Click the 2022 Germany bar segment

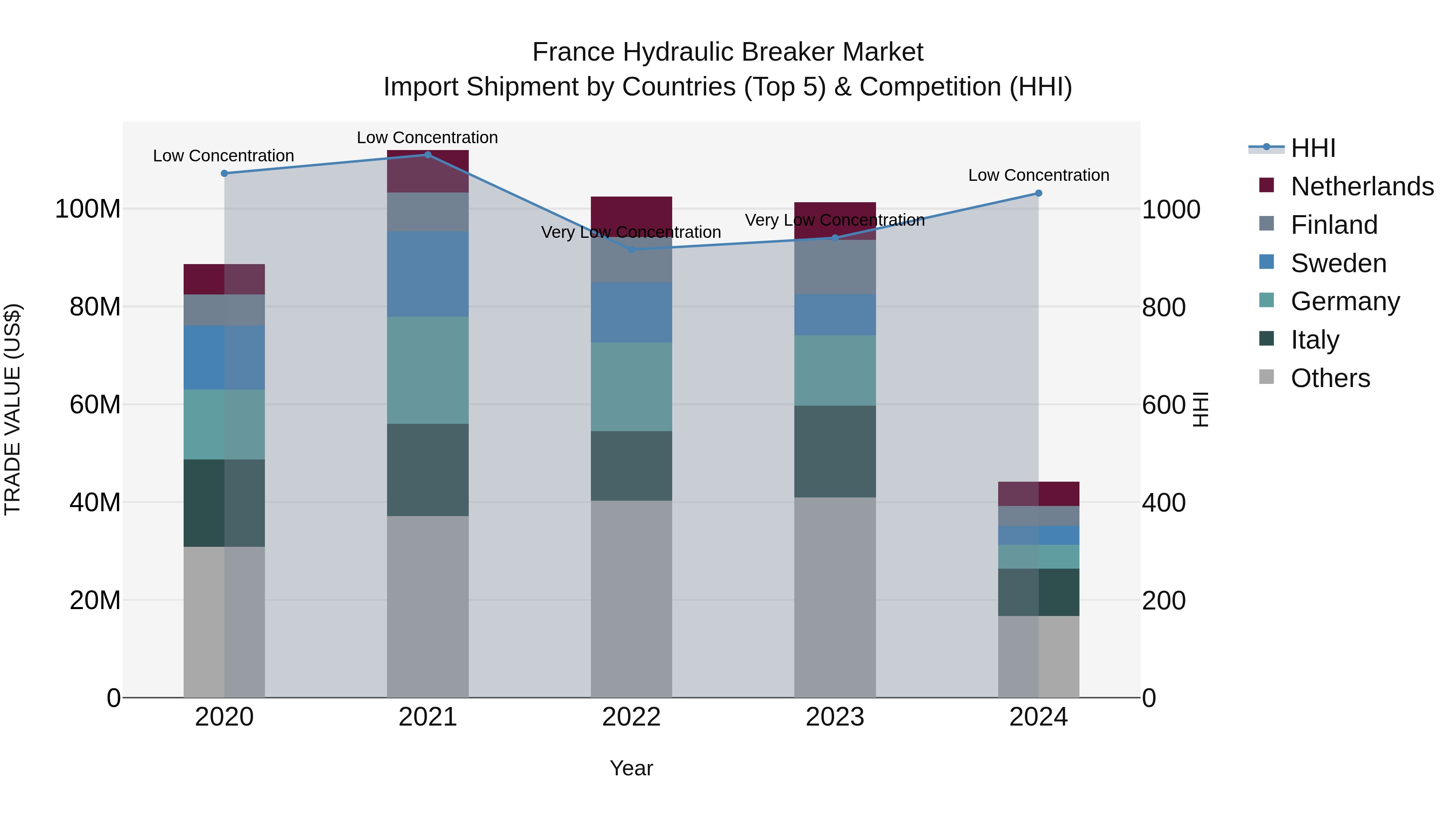631,387
